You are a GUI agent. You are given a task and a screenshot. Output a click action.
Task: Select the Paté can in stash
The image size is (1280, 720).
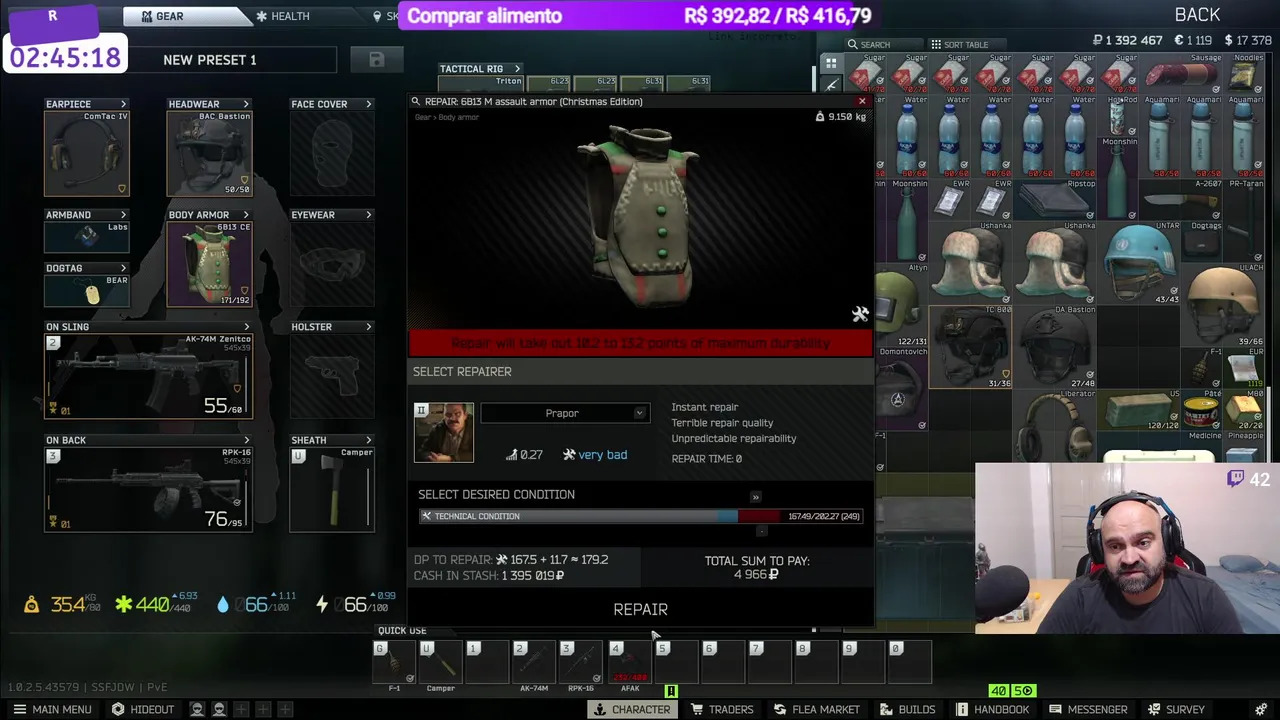tap(1201, 409)
